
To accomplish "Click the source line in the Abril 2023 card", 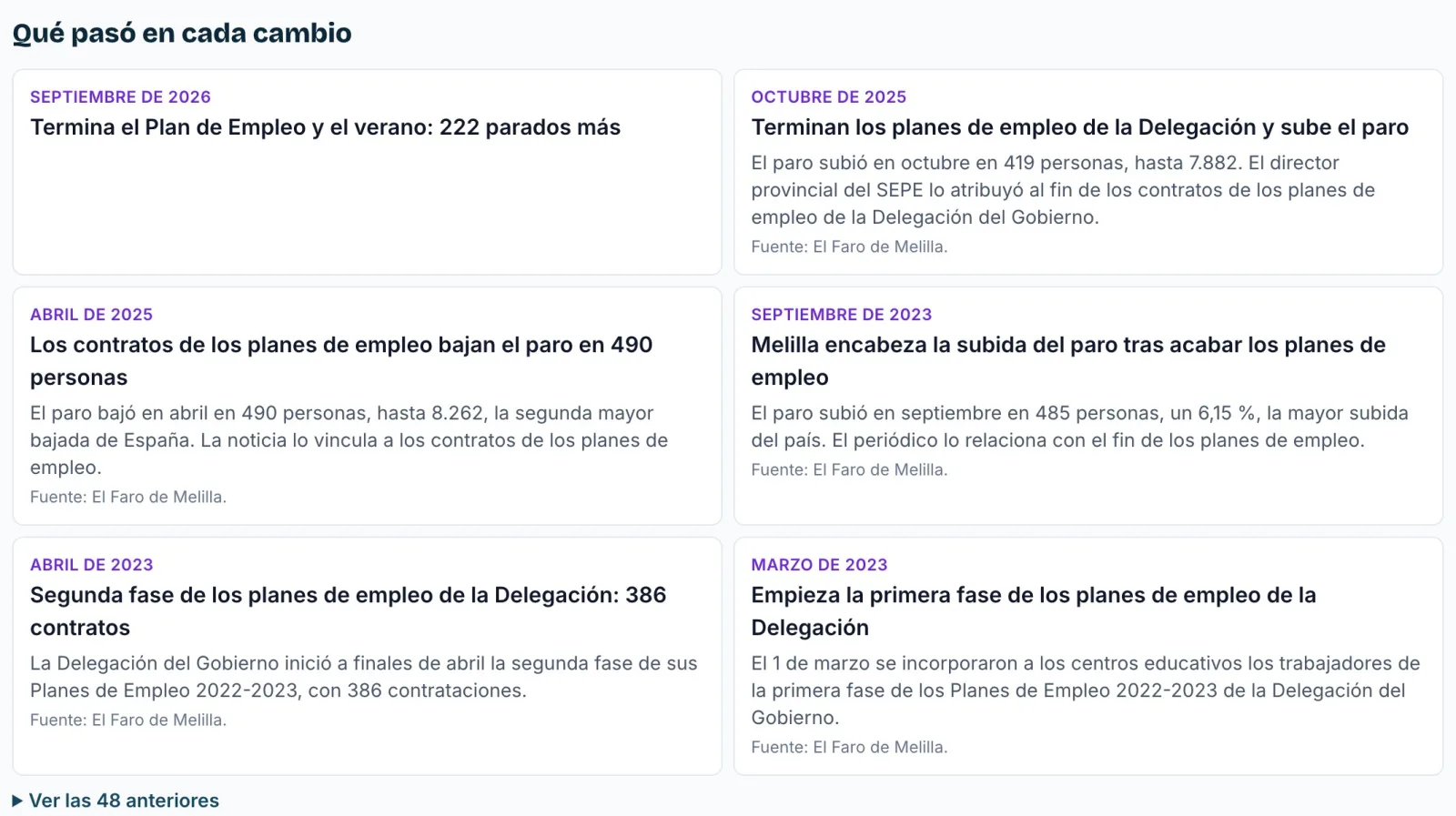I will [x=128, y=720].
